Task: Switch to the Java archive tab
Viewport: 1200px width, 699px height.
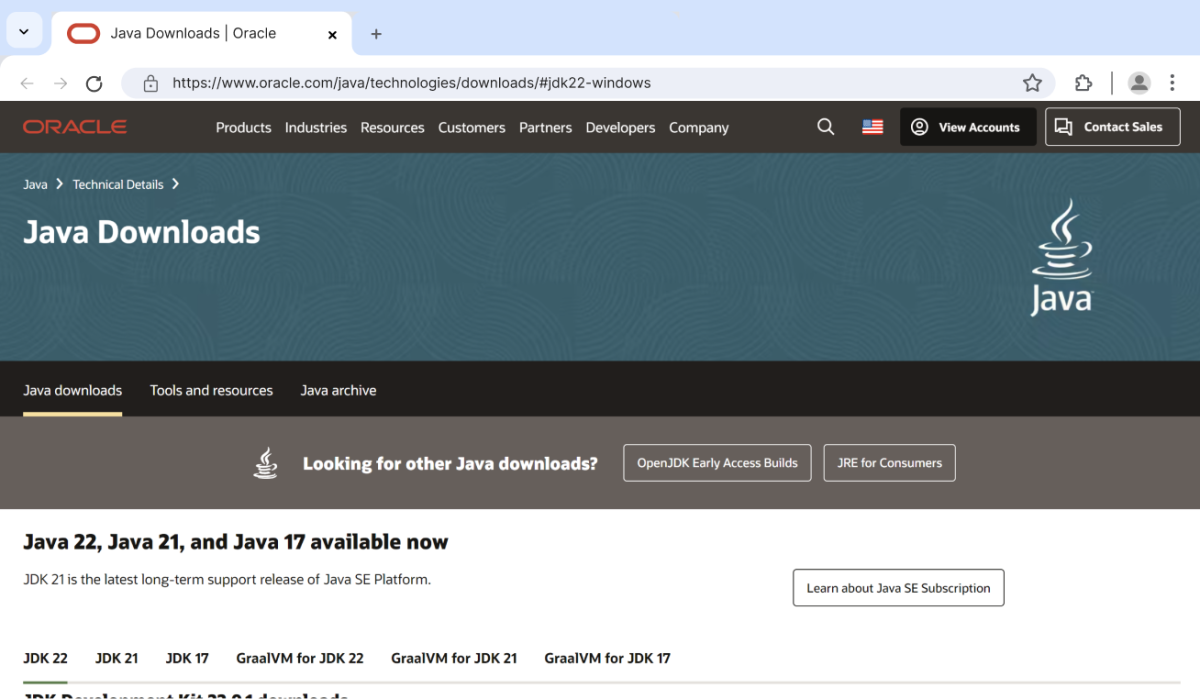Action: point(338,390)
